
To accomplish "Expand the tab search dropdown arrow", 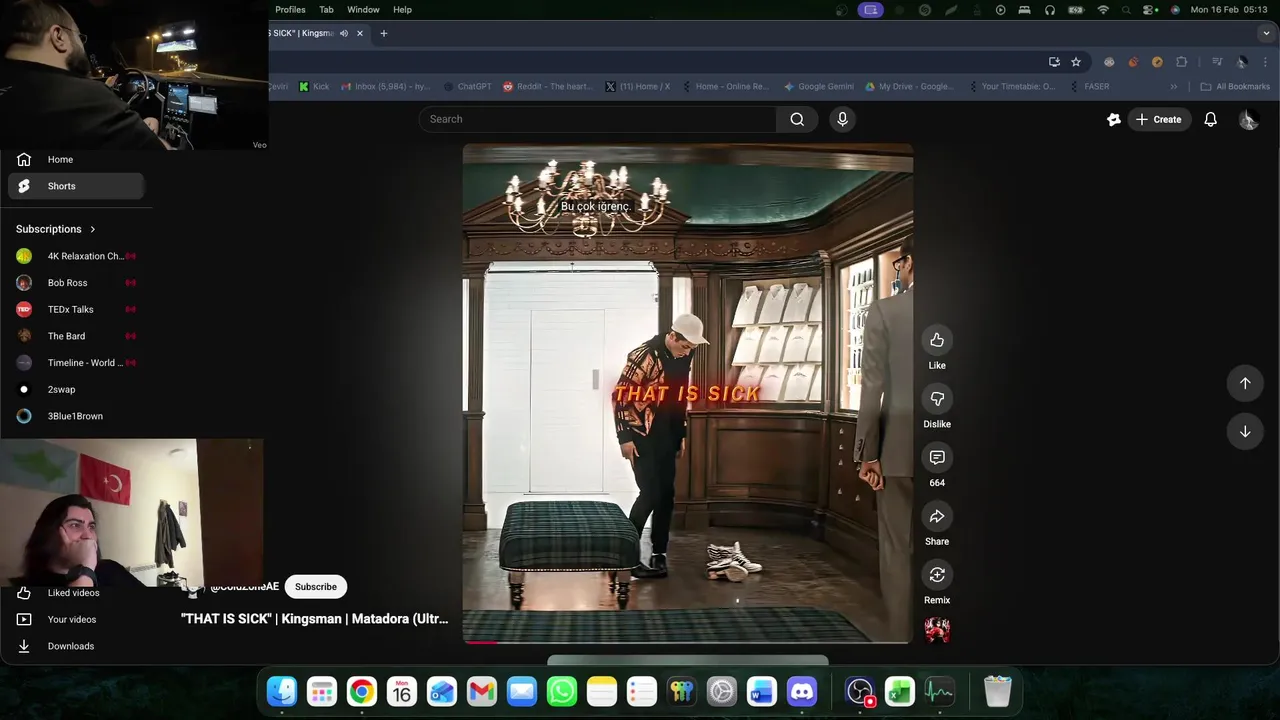I will pyautogui.click(x=1266, y=33).
